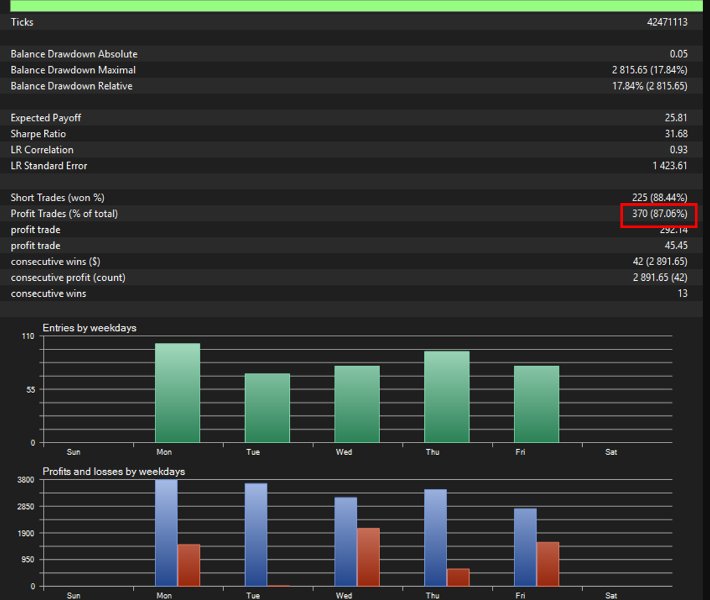Viewport: 710px width, 600px height.
Task: Click Friday's blue profit bar
Action: coord(525,547)
